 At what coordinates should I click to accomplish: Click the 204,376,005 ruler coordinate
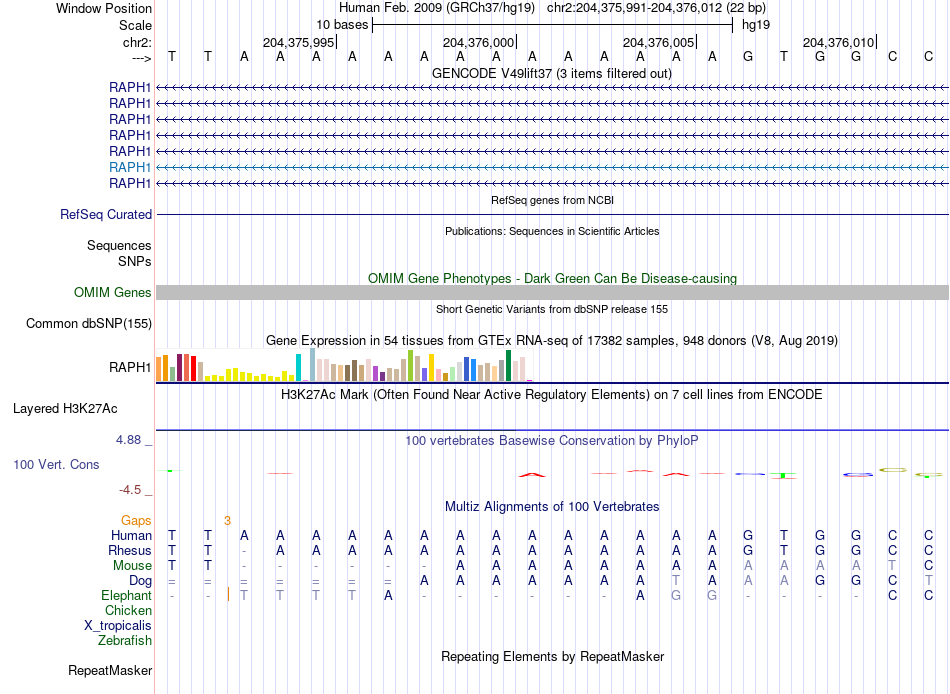pos(658,42)
